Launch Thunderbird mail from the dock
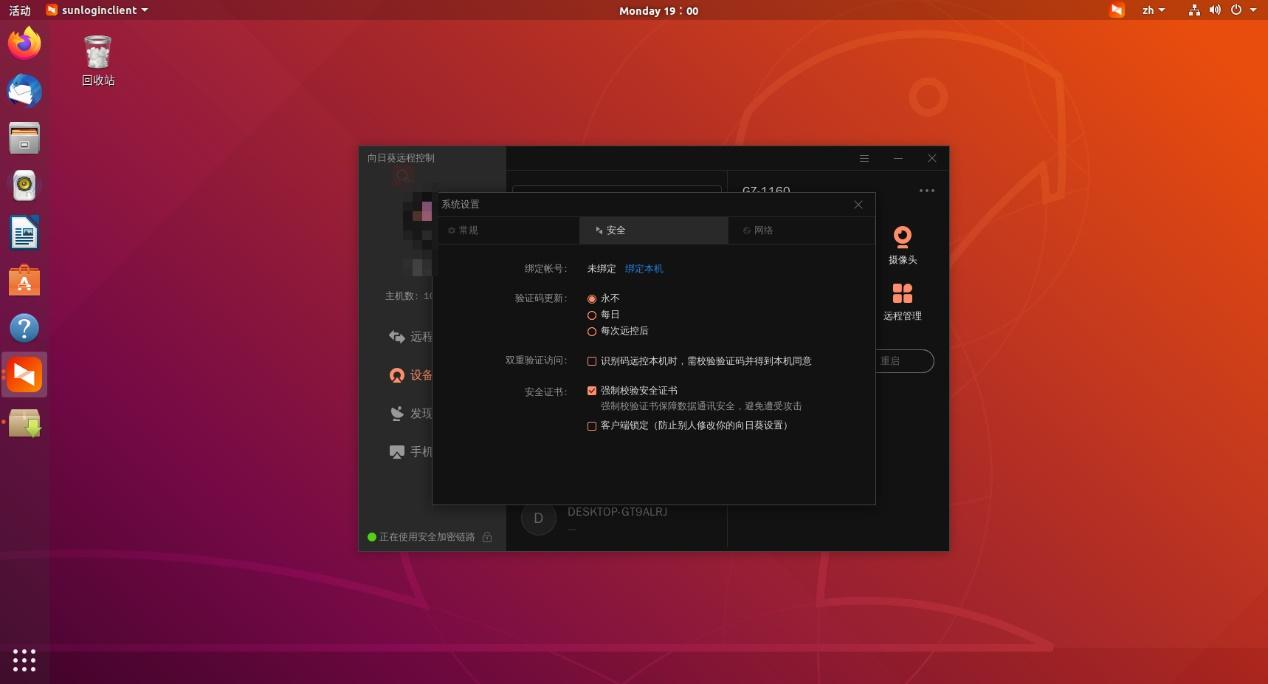 24,91
